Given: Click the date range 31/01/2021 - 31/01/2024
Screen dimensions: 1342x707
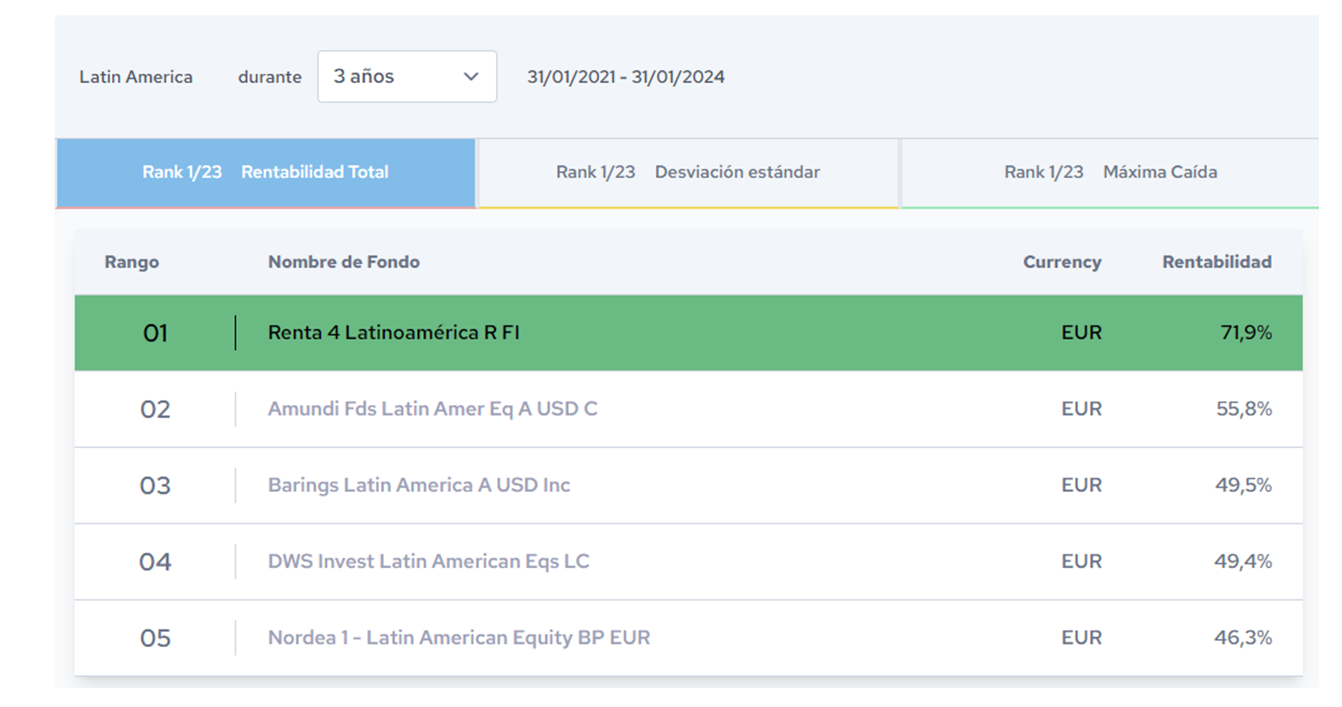Looking at the screenshot, I should click(625, 77).
